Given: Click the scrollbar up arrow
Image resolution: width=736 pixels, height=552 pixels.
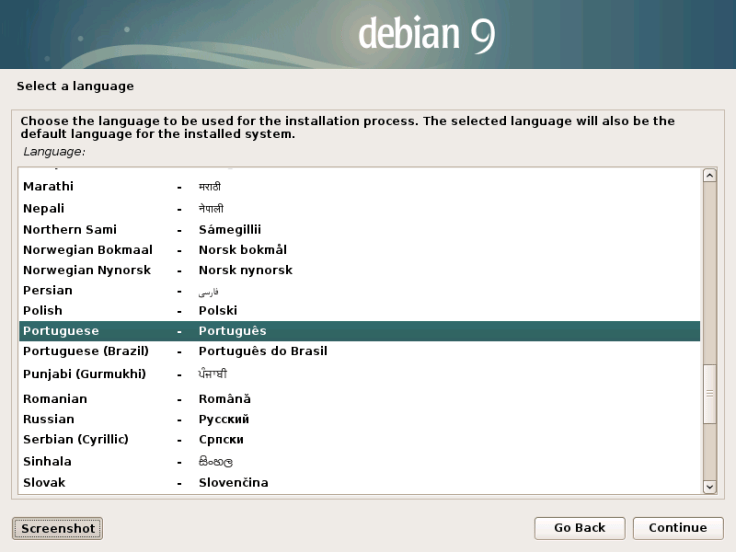Looking at the screenshot, I should [x=710, y=175].
